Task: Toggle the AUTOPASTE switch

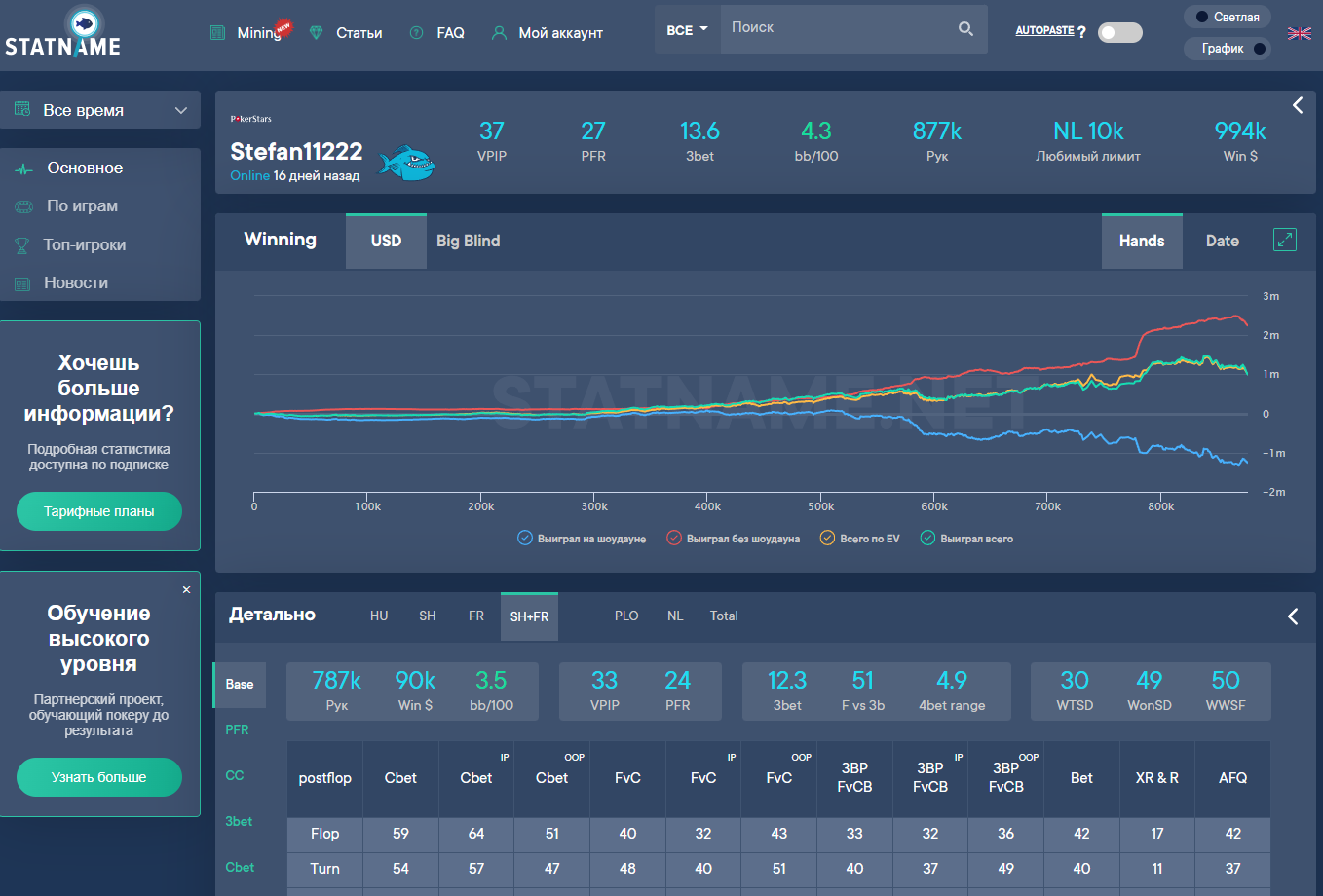Action: tap(1120, 32)
